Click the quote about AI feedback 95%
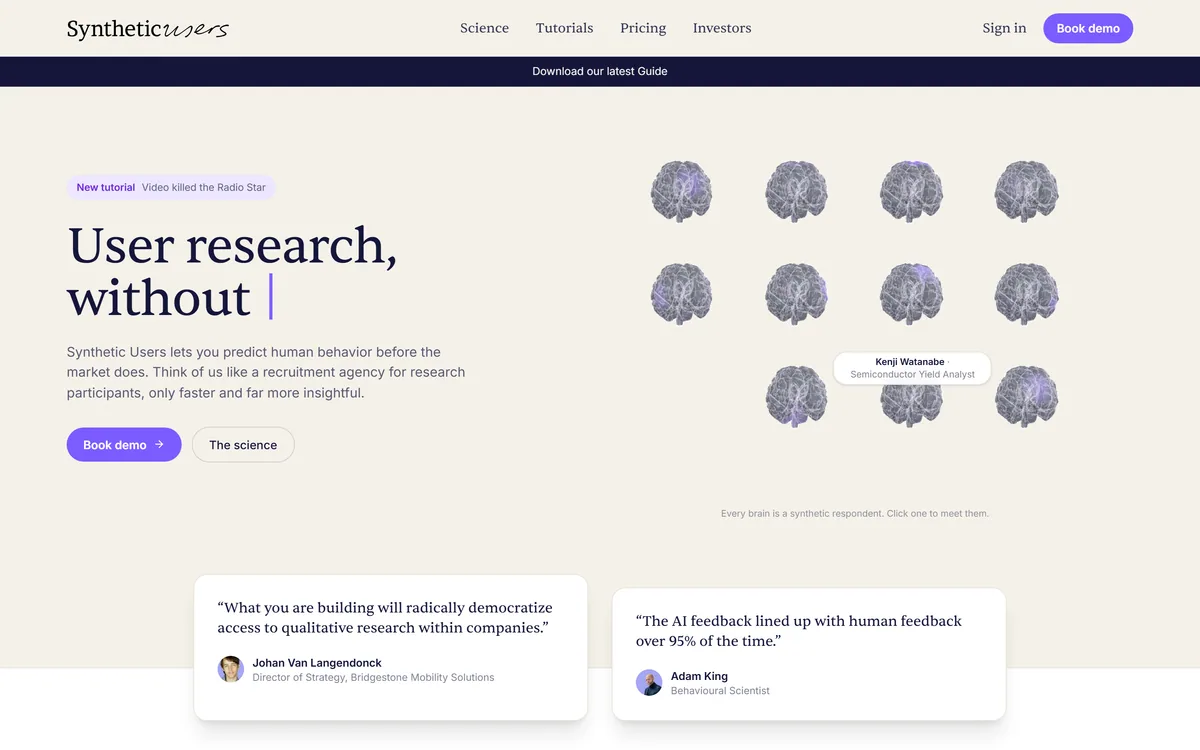Screen dimensions: 1200x750 tap(799, 631)
